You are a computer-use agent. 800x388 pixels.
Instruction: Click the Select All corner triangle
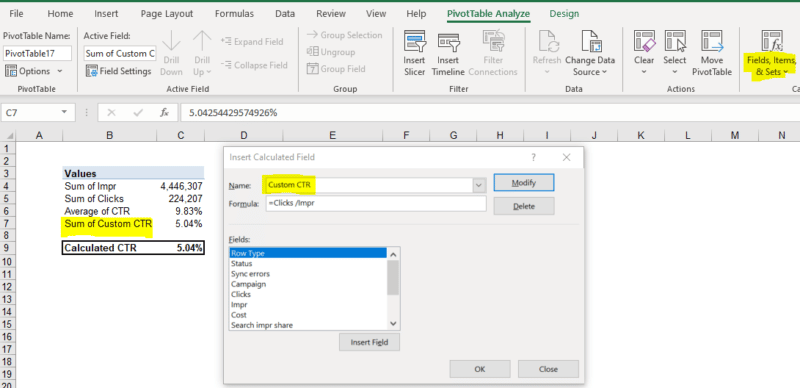coord(10,136)
